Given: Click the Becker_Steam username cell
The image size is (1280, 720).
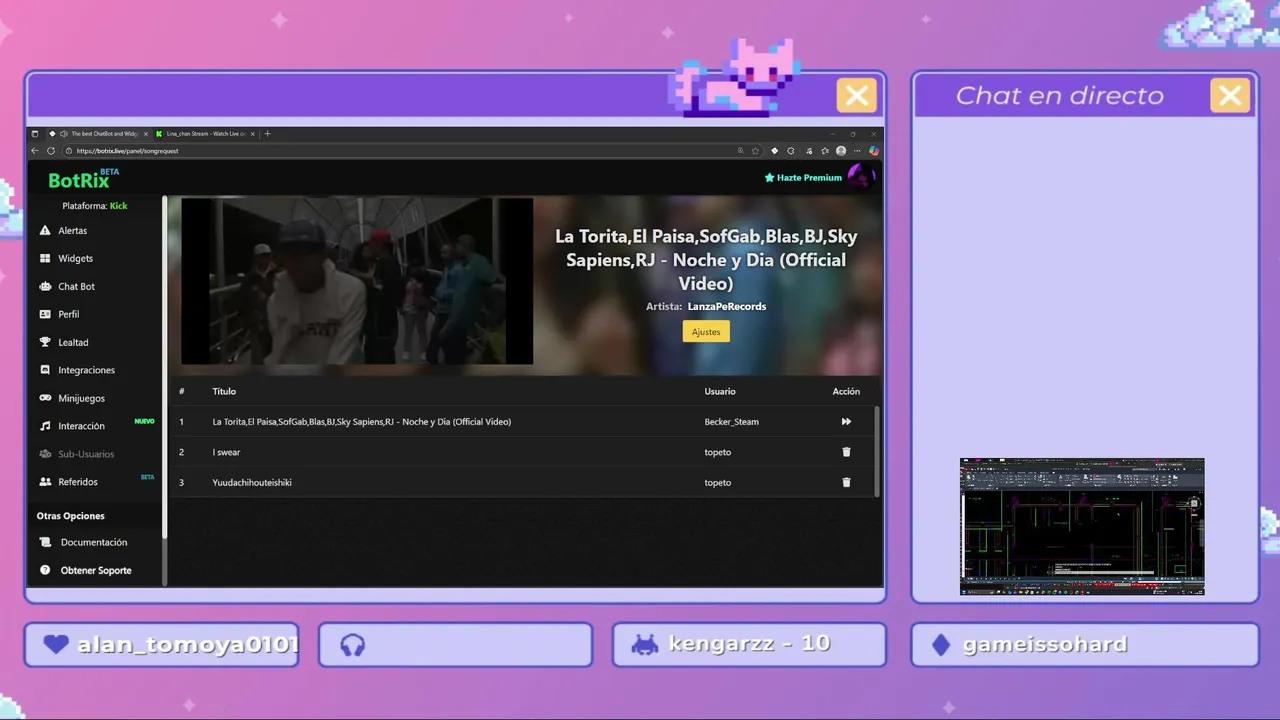Looking at the screenshot, I should point(731,422).
